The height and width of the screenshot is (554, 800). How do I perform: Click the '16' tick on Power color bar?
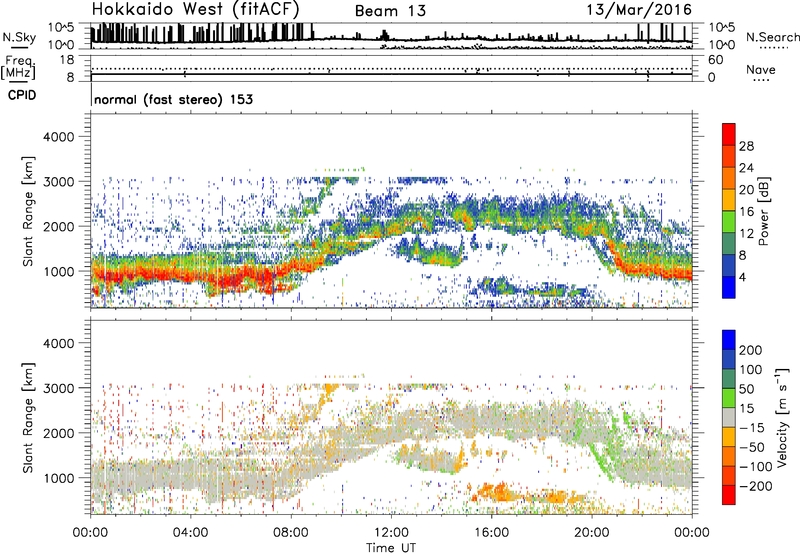click(x=746, y=212)
